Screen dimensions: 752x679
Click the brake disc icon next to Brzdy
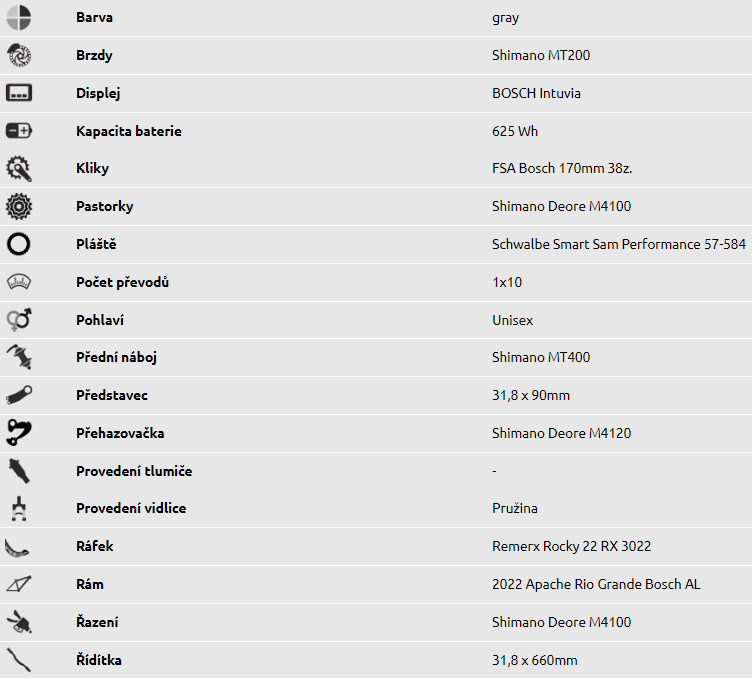click(x=19, y=55)
